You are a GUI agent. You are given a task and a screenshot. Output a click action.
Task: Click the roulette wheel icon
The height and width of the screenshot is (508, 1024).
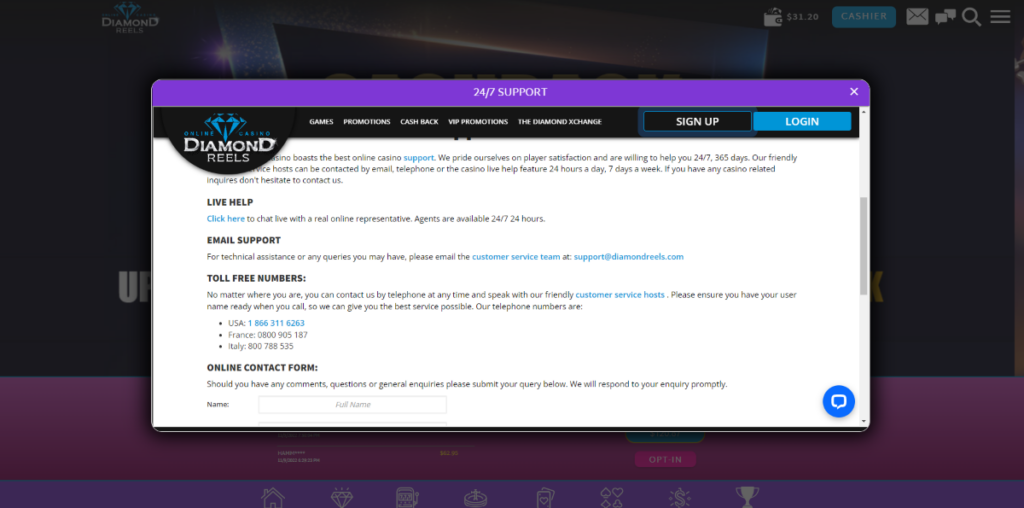click(476, 498)
